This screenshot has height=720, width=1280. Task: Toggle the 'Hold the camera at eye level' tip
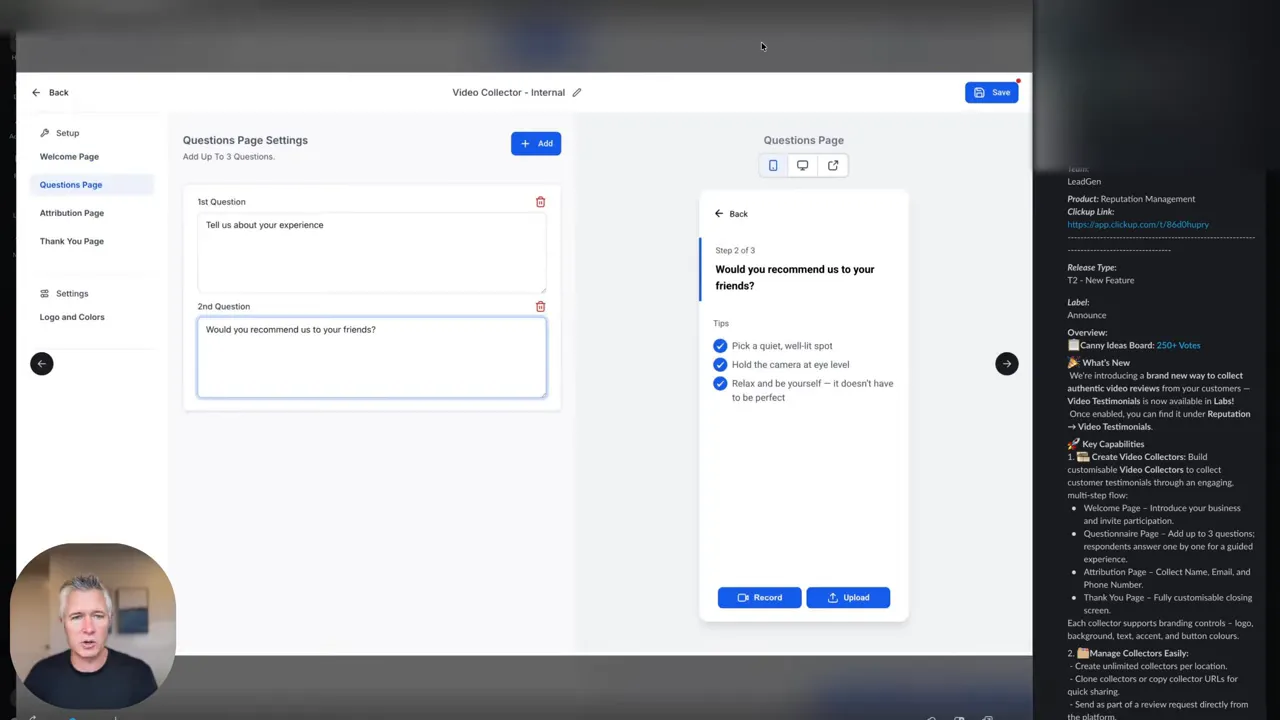(720, 364)
